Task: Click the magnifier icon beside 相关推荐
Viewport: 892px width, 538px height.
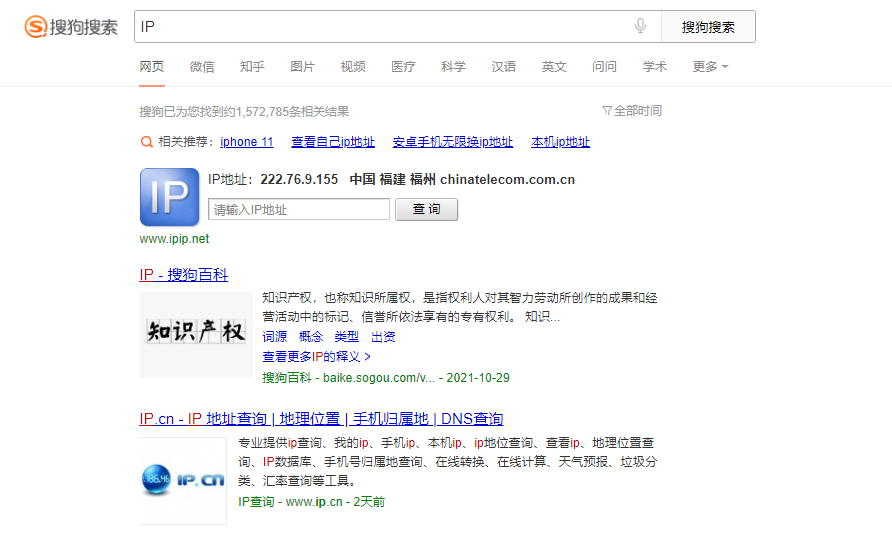Action: pos(147,142)
